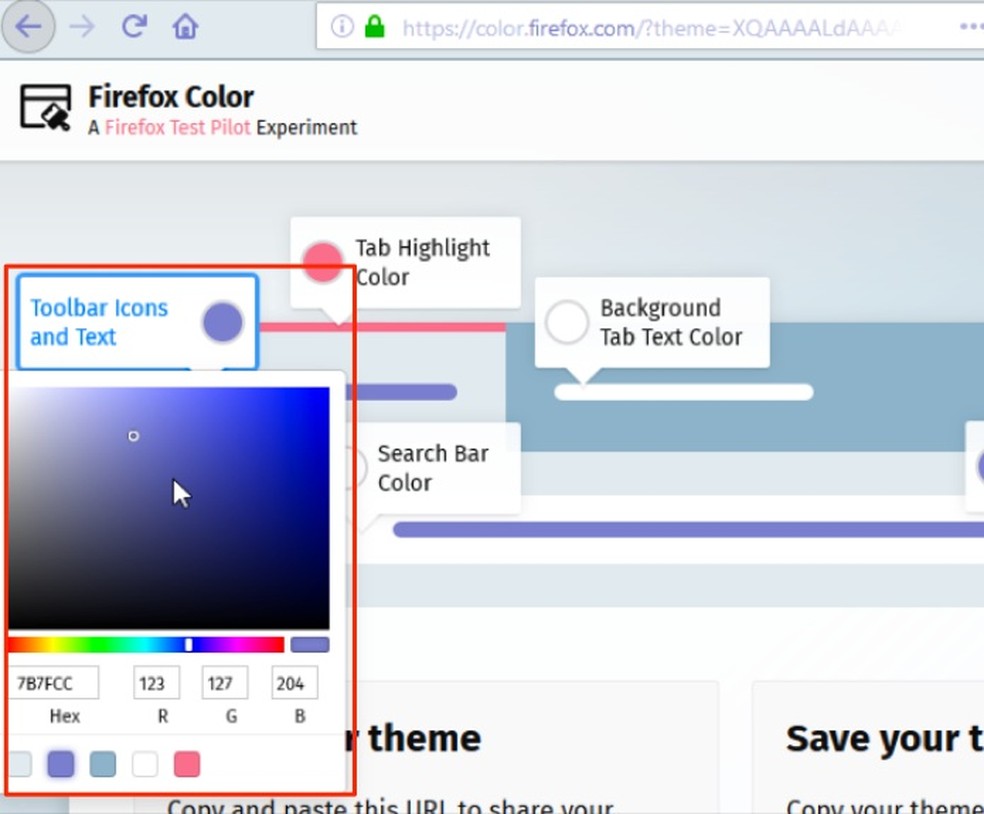The width and height of the screenshot is (984, 814).
Task: Click the Back navigation arrow
Action: 28,27
